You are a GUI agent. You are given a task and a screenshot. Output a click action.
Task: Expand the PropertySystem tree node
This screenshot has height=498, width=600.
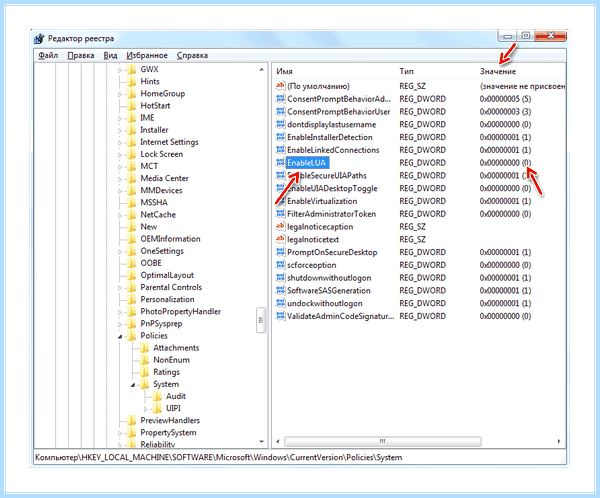[120, 433]
